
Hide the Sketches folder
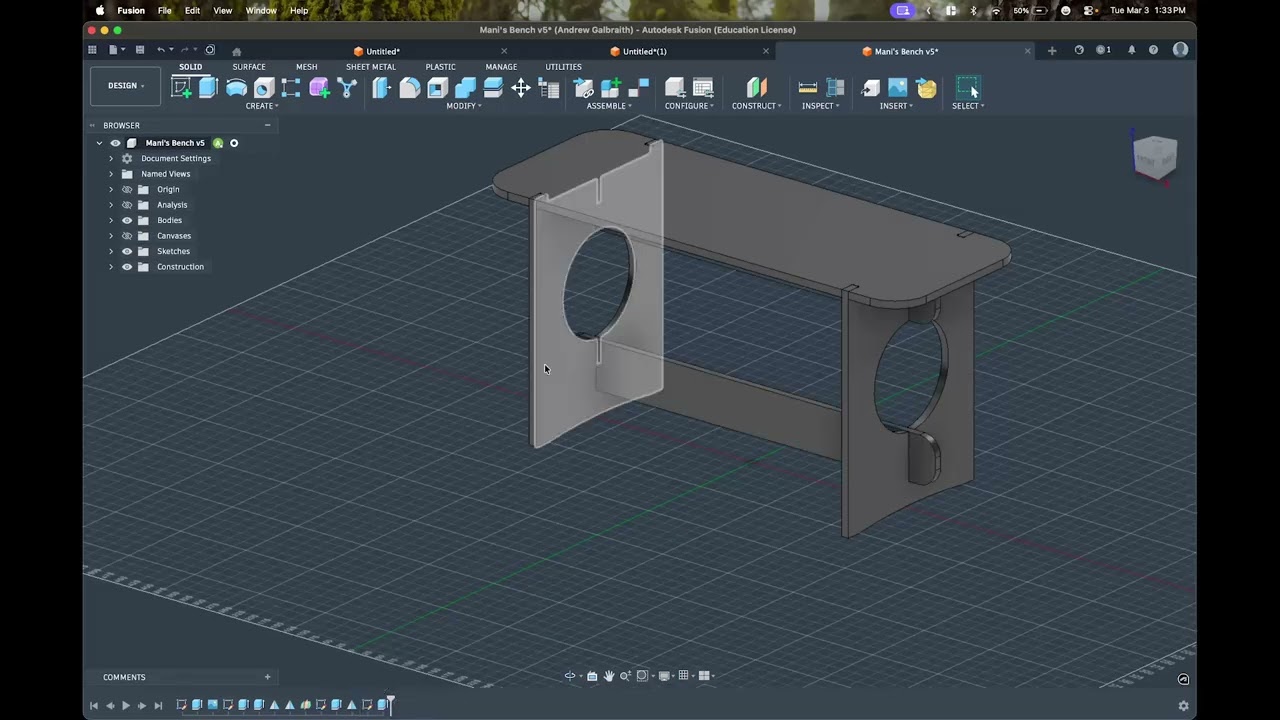tap(127, 251)
